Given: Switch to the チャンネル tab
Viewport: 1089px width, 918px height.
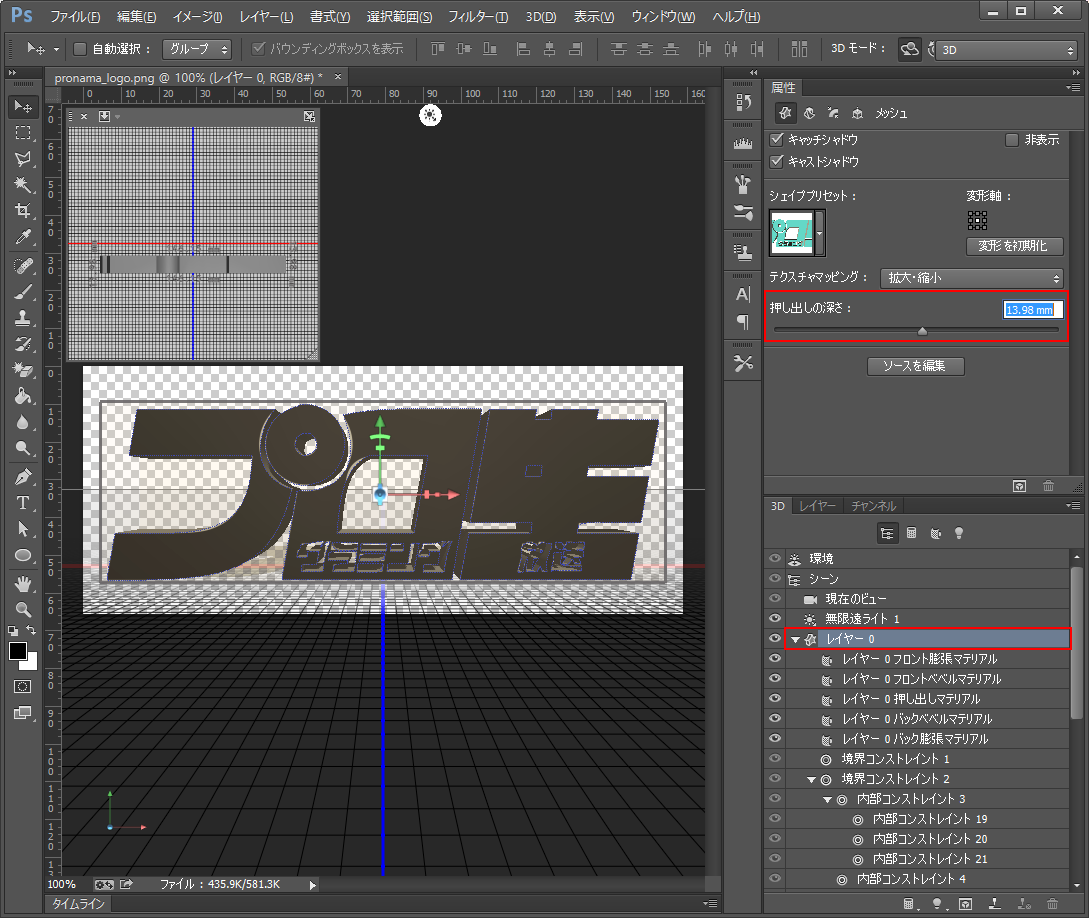Looking at the screenshot, I should click(873, 506).
